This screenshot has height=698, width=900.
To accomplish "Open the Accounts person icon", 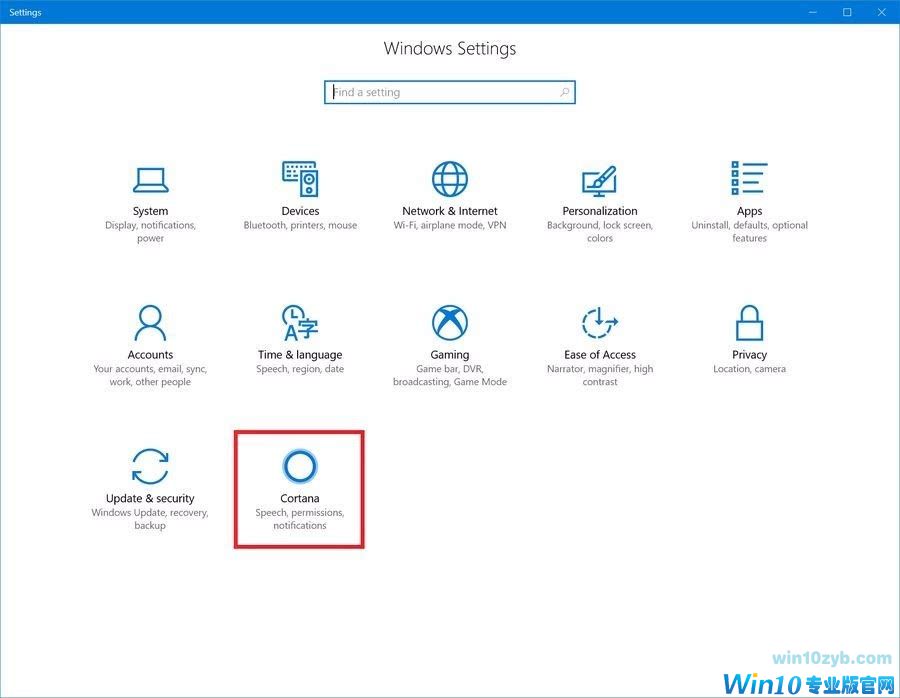I will pyautogui.click(x=150, y=323).
